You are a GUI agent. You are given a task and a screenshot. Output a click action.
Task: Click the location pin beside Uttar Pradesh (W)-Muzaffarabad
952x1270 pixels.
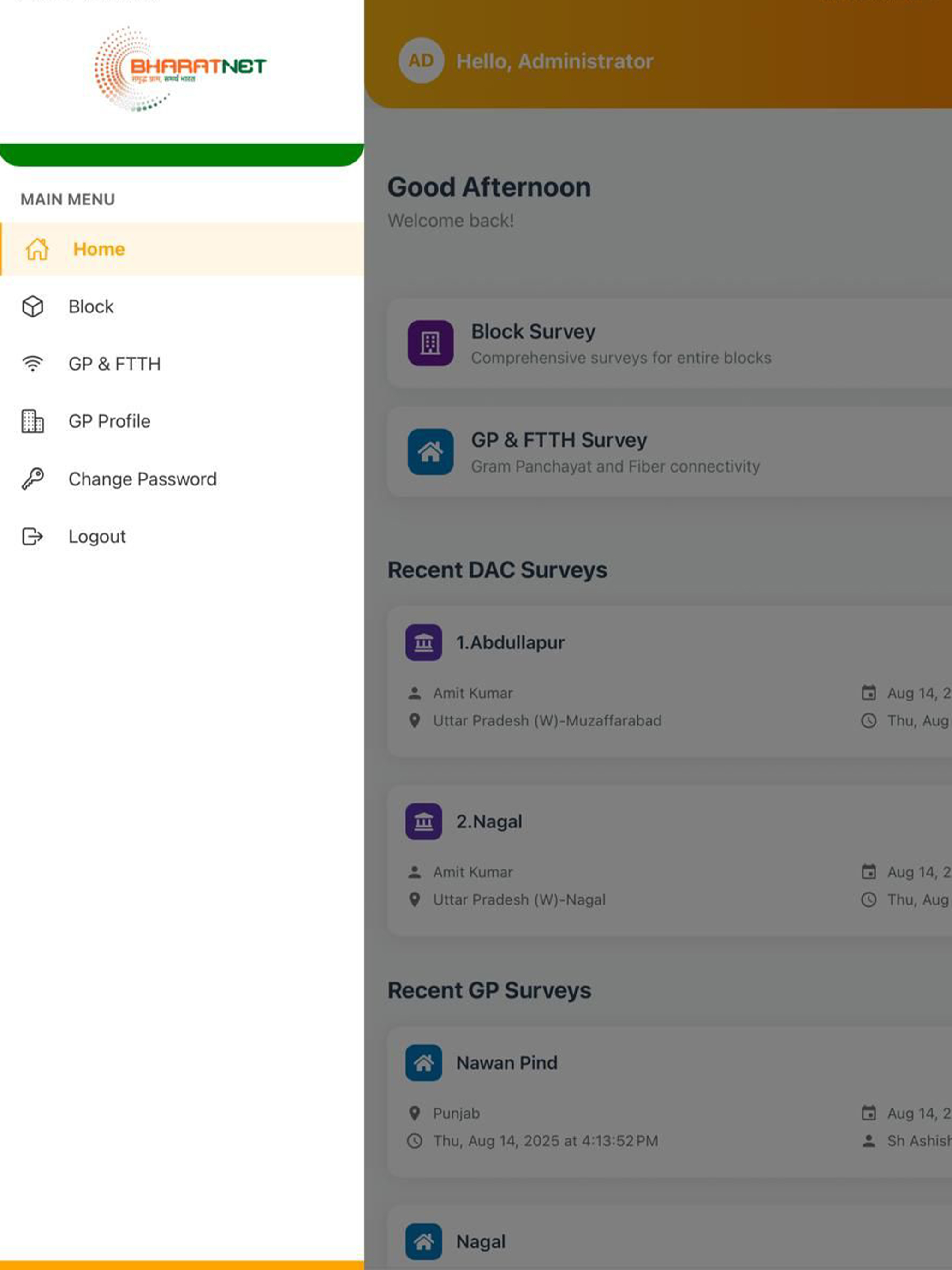pyautogui.click(x=414, y=720)
